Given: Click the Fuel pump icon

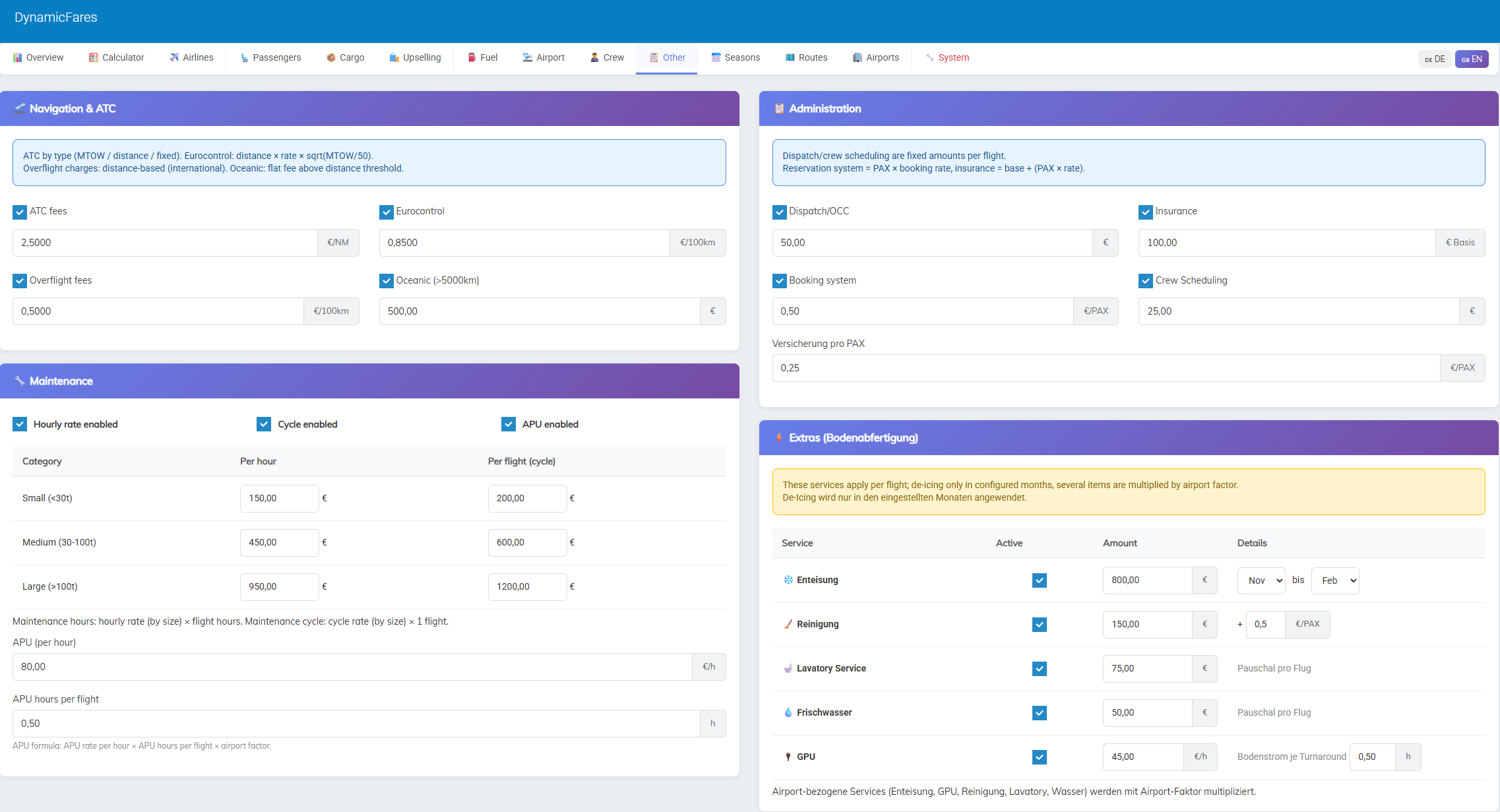Looking at the screenshot, I should (x=472, y=57).
